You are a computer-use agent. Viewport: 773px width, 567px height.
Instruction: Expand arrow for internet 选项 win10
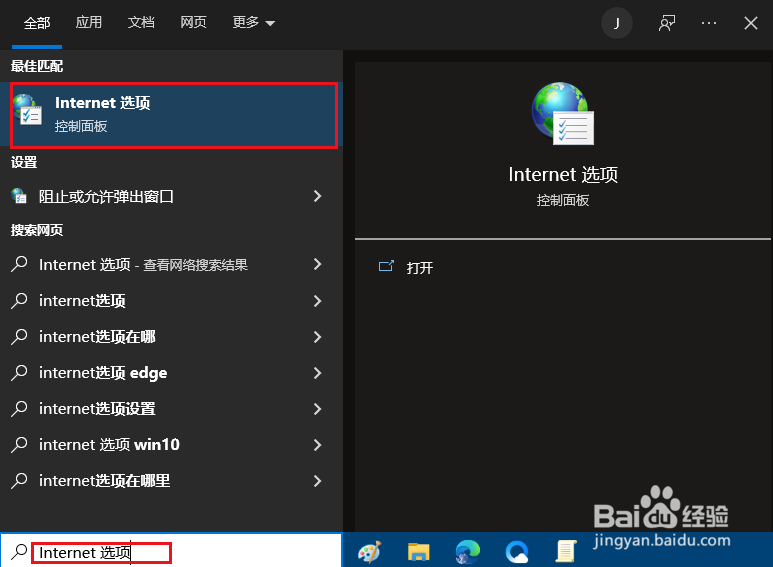(x=317, y=445)
